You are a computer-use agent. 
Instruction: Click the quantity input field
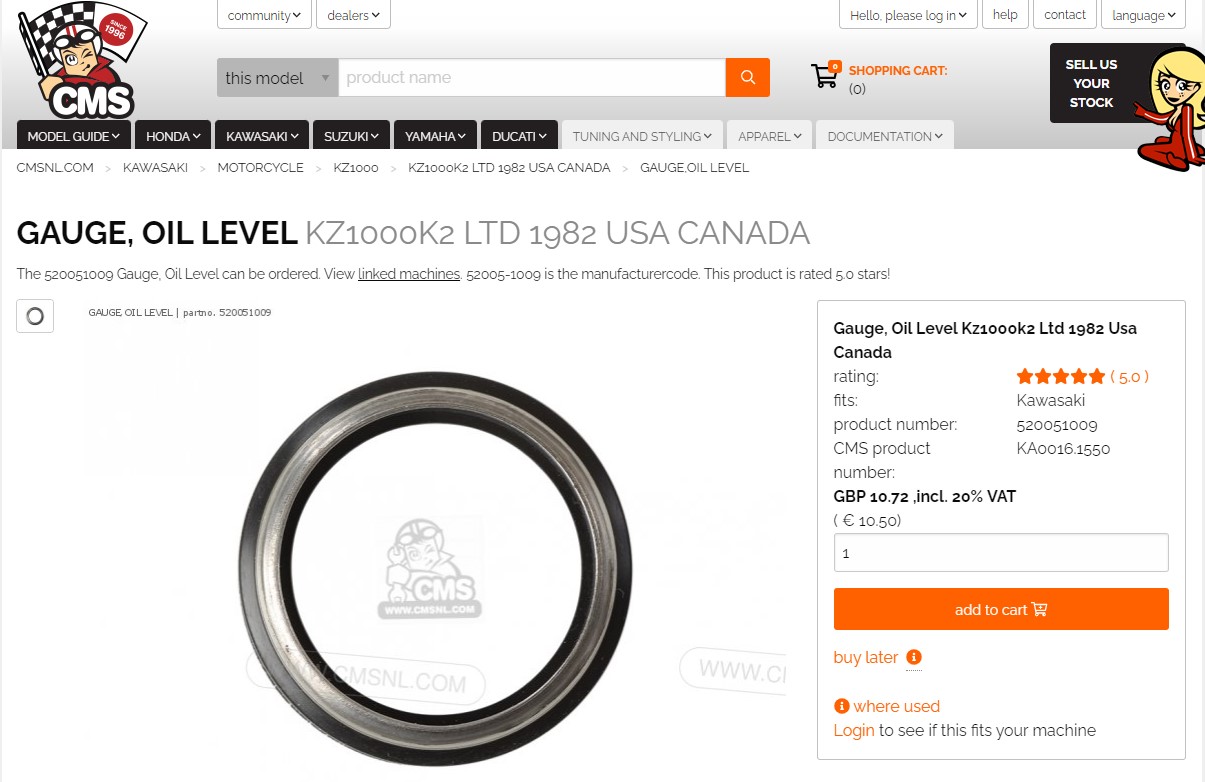pyautogui.click(x=1001, y=552)
